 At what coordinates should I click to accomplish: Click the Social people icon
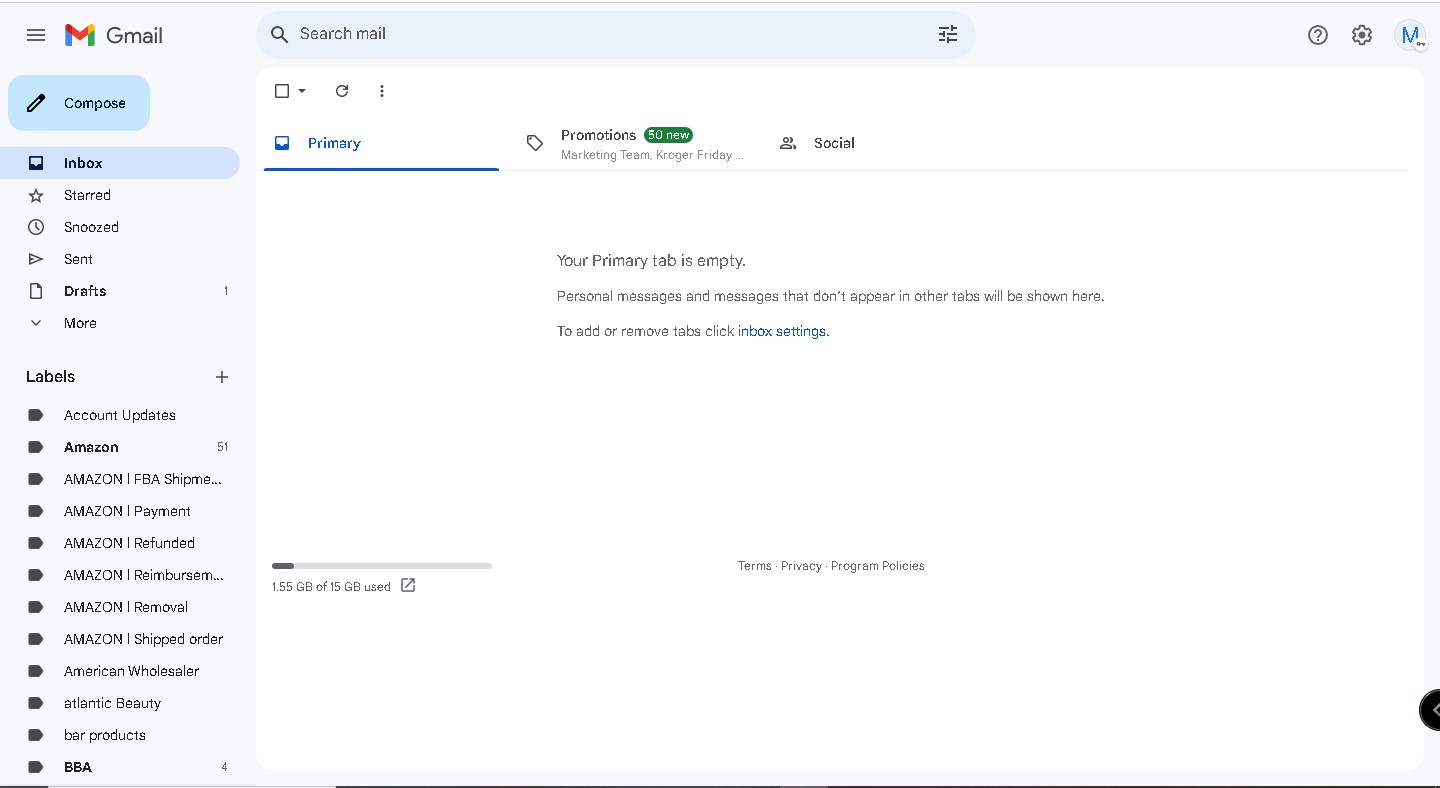tap(788, 143)
